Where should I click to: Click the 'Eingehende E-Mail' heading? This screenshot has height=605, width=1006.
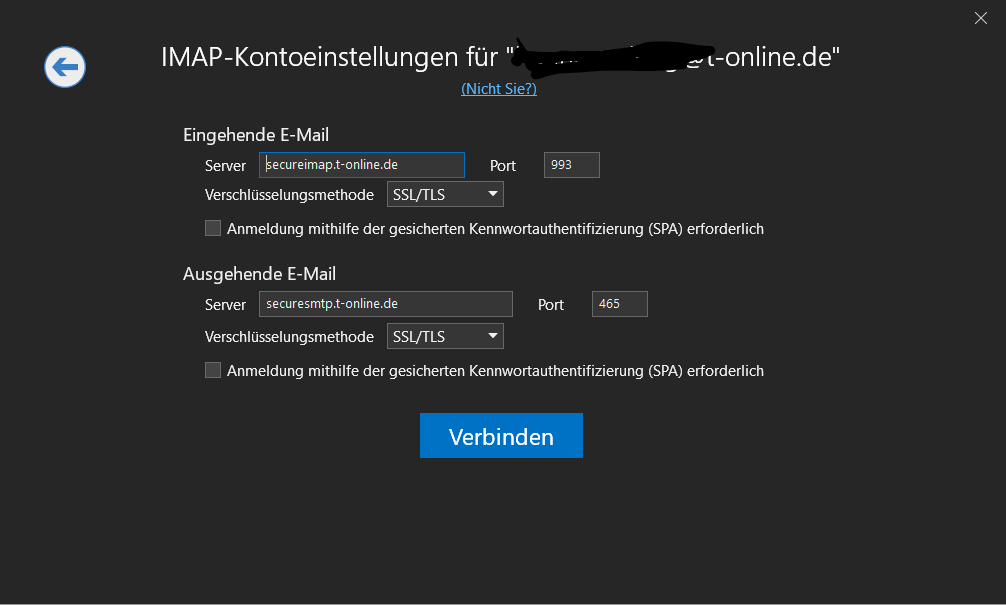[256, 135]
